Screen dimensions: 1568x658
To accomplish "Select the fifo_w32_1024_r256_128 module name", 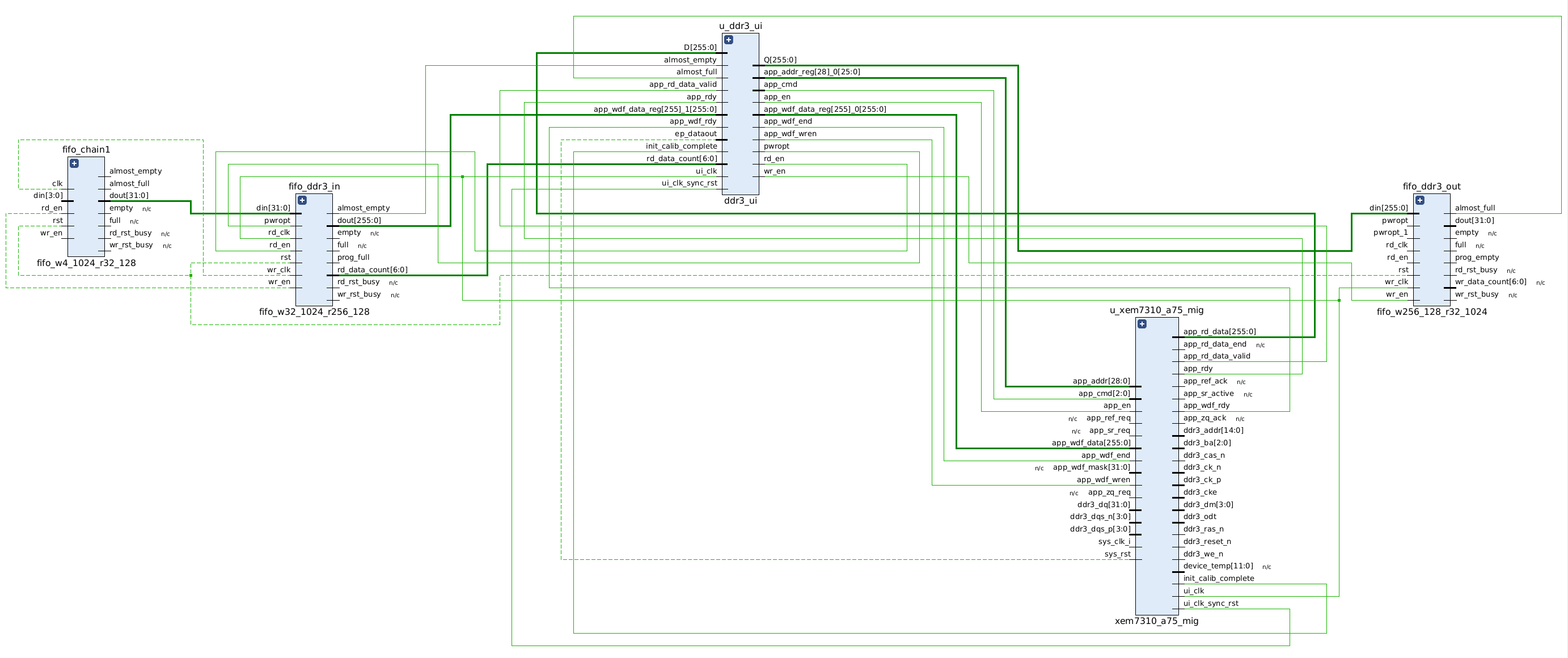I will coord(314,311).
